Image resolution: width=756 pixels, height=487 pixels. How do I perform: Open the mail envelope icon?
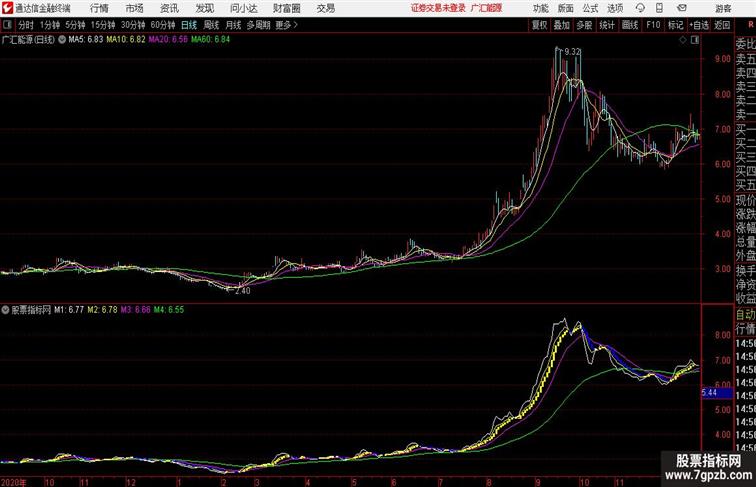click(x=682, y=8)
